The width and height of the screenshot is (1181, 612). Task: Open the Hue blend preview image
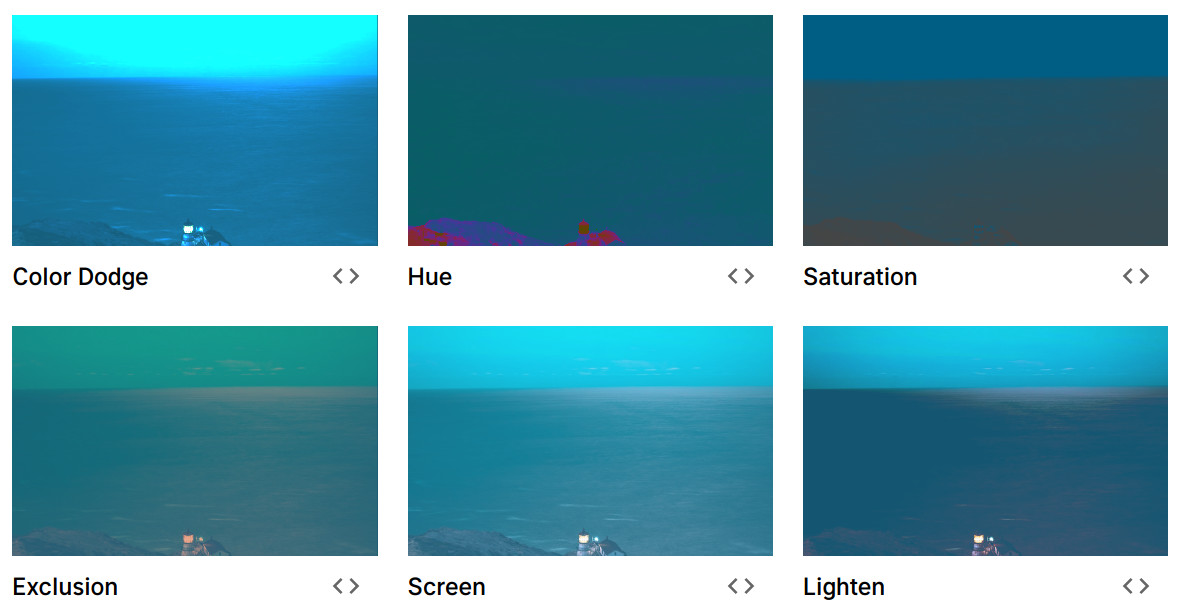[x=590, y=130]
